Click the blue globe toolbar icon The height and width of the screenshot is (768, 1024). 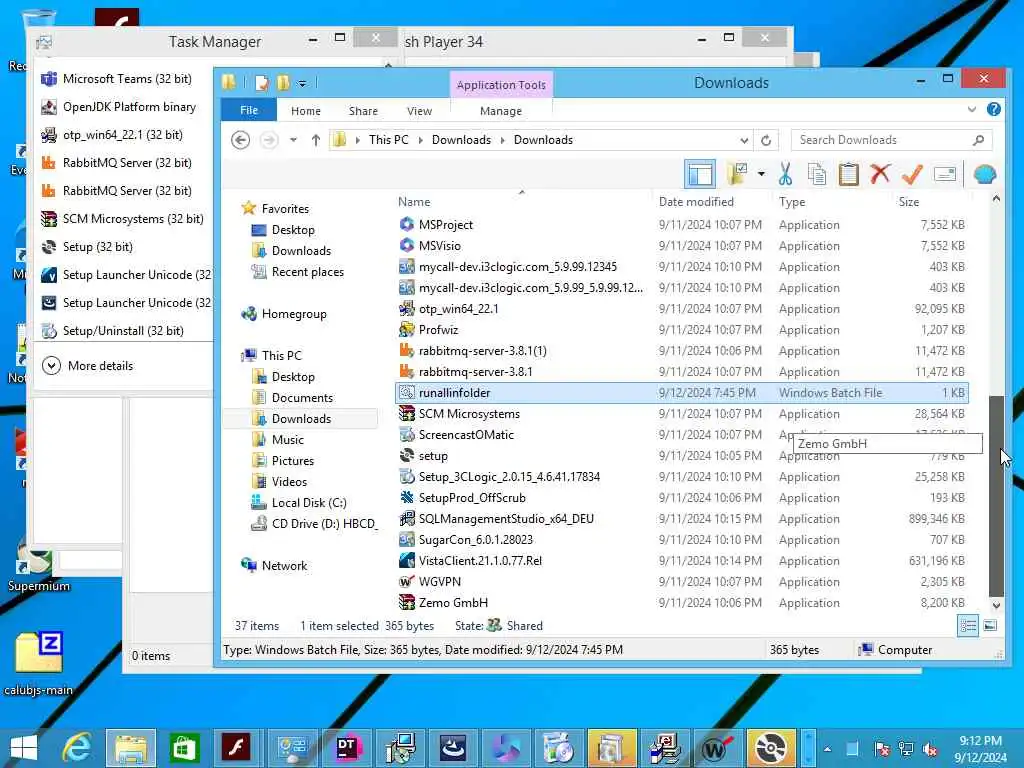coord(984,174)
